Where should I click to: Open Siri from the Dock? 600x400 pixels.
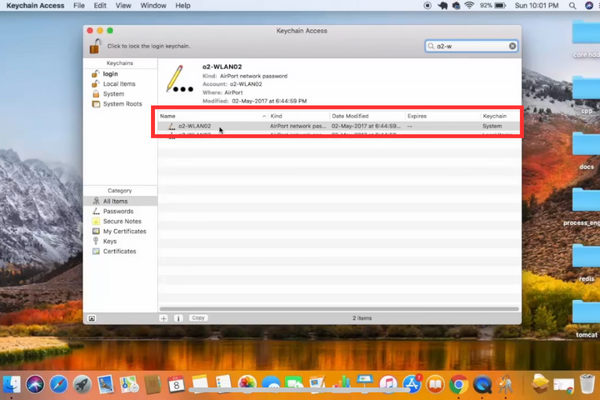click(x=35, y=384)
